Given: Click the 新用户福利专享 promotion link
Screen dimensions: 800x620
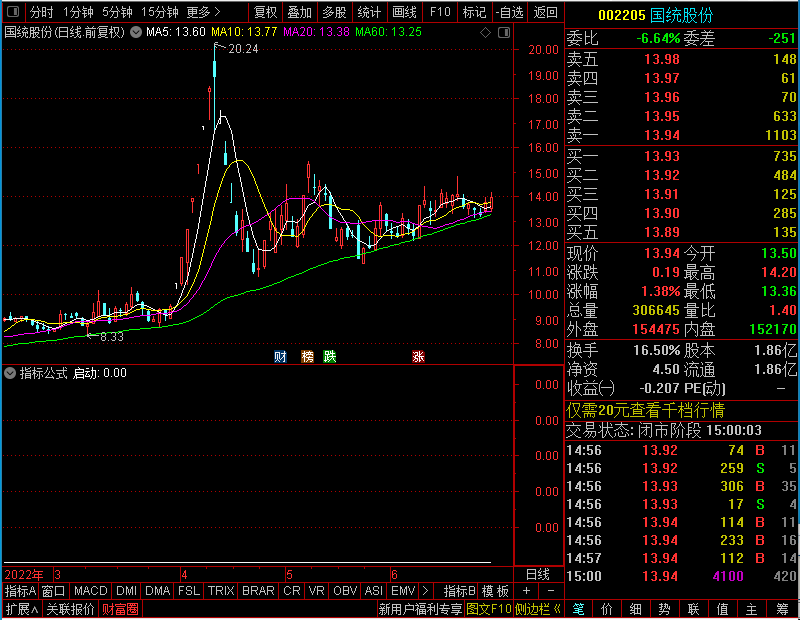Looking at the screenshot, I should tap(420, 609).
